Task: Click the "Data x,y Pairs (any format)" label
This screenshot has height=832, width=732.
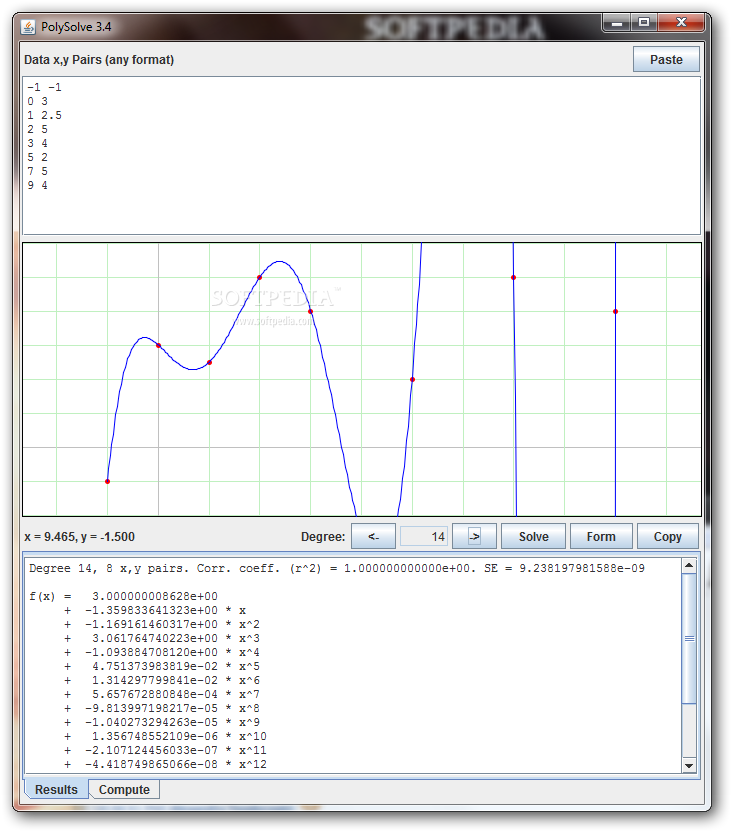Action: 99,59
